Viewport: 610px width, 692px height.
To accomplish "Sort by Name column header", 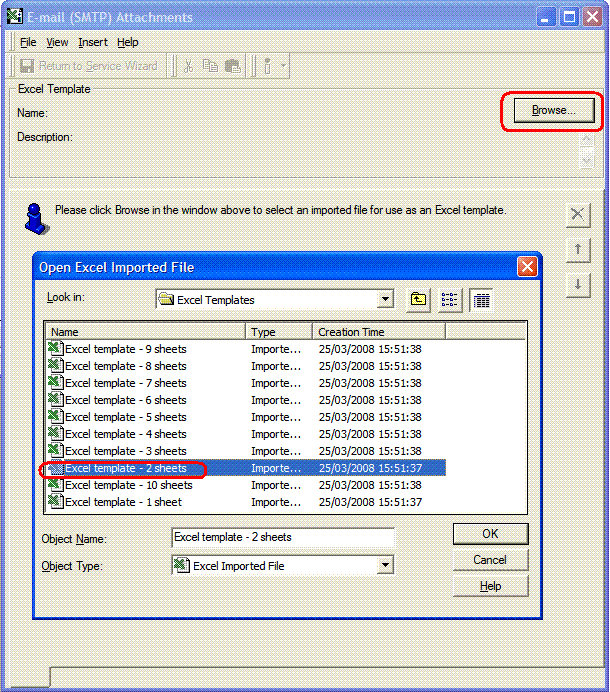I will [x=146, y=332].
